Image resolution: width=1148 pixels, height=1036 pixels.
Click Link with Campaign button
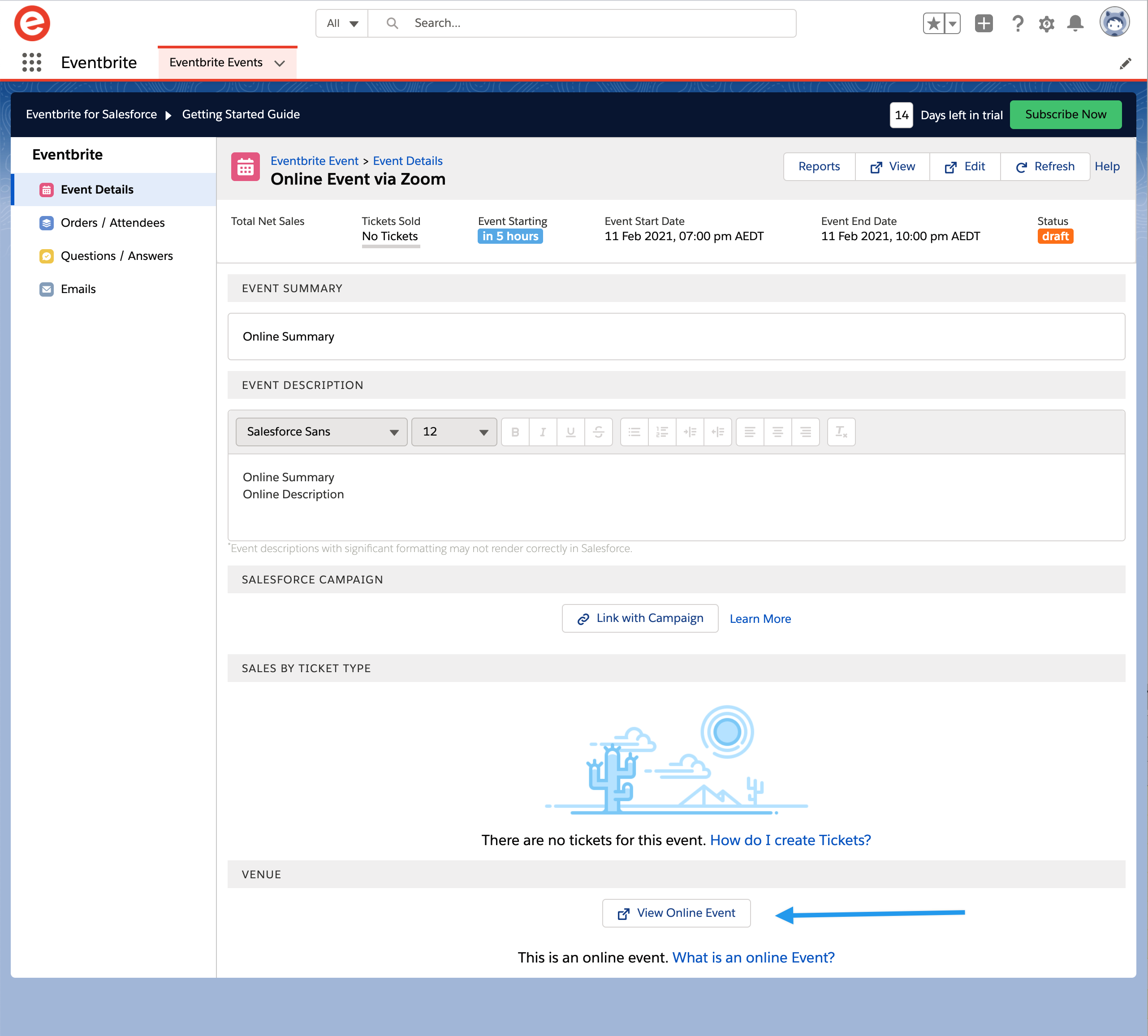pyautogui.click(x=640, y=618)
